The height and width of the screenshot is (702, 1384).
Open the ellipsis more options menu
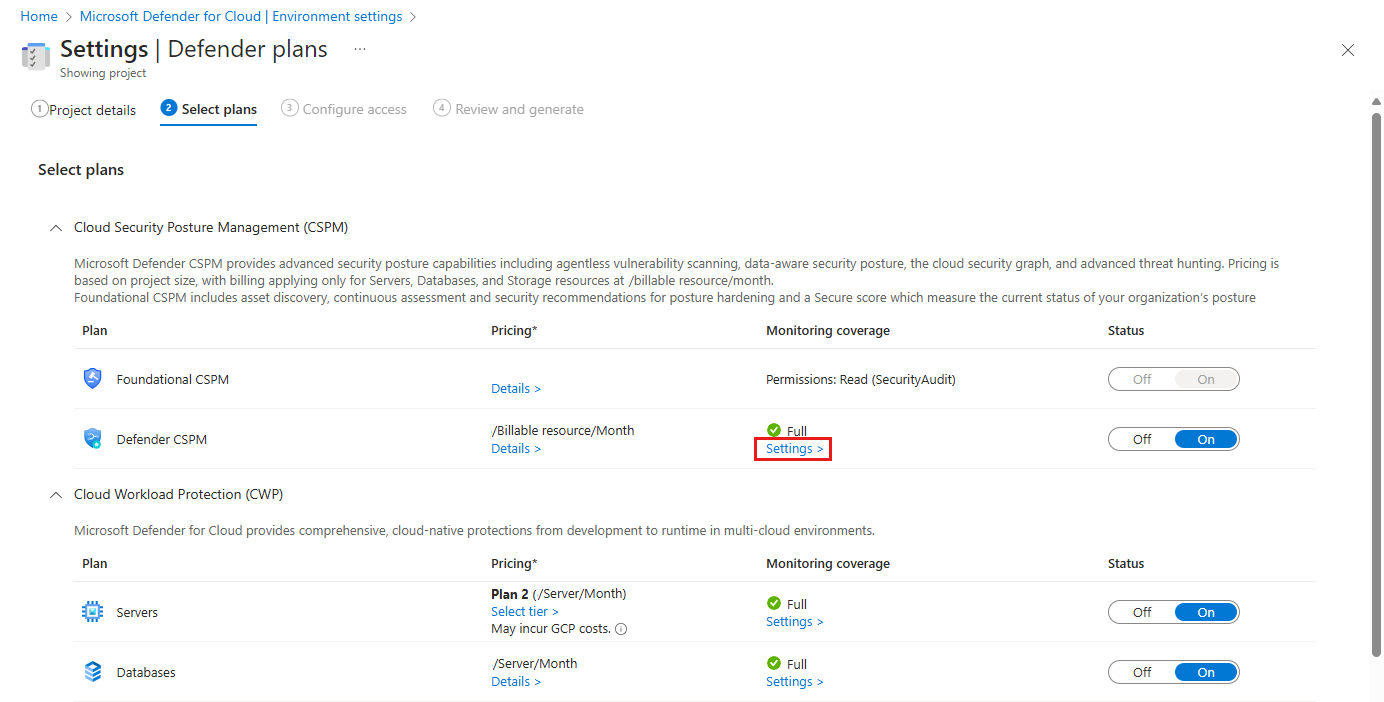tap(360, 49)
